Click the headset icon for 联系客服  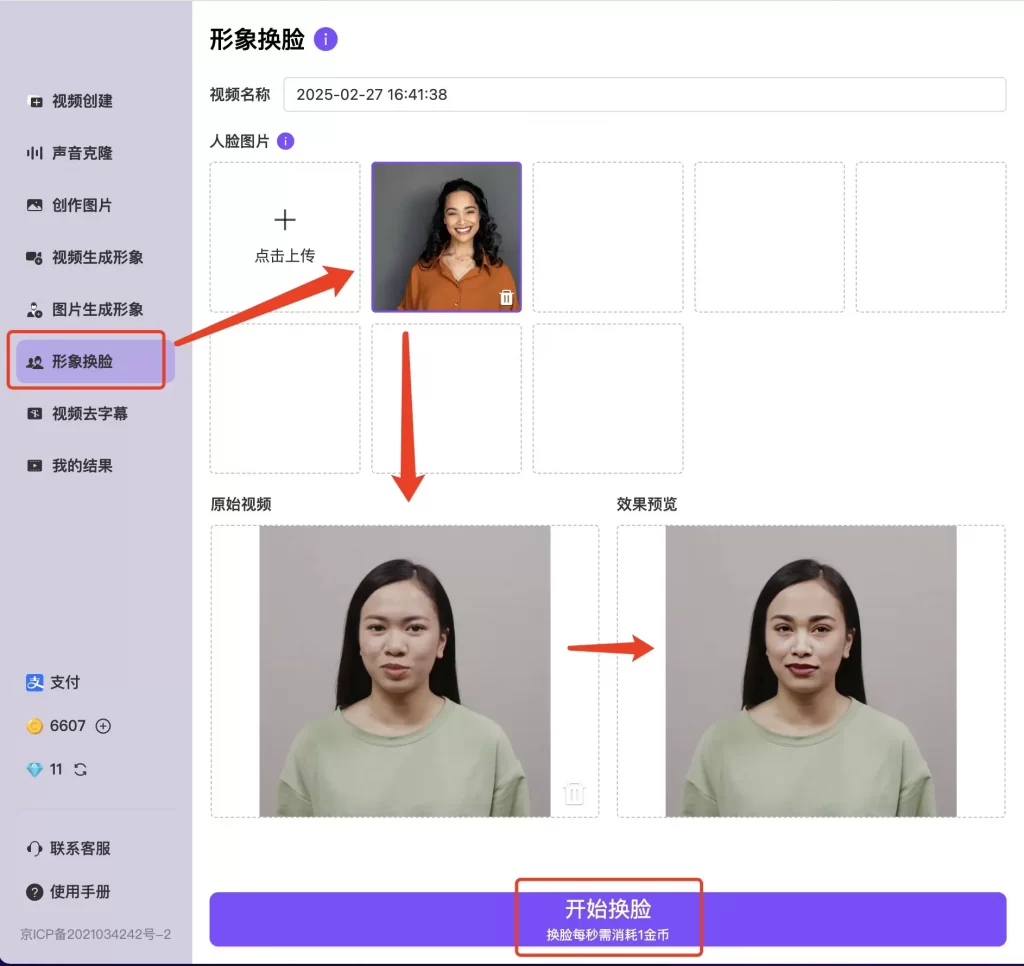(35, 848)
